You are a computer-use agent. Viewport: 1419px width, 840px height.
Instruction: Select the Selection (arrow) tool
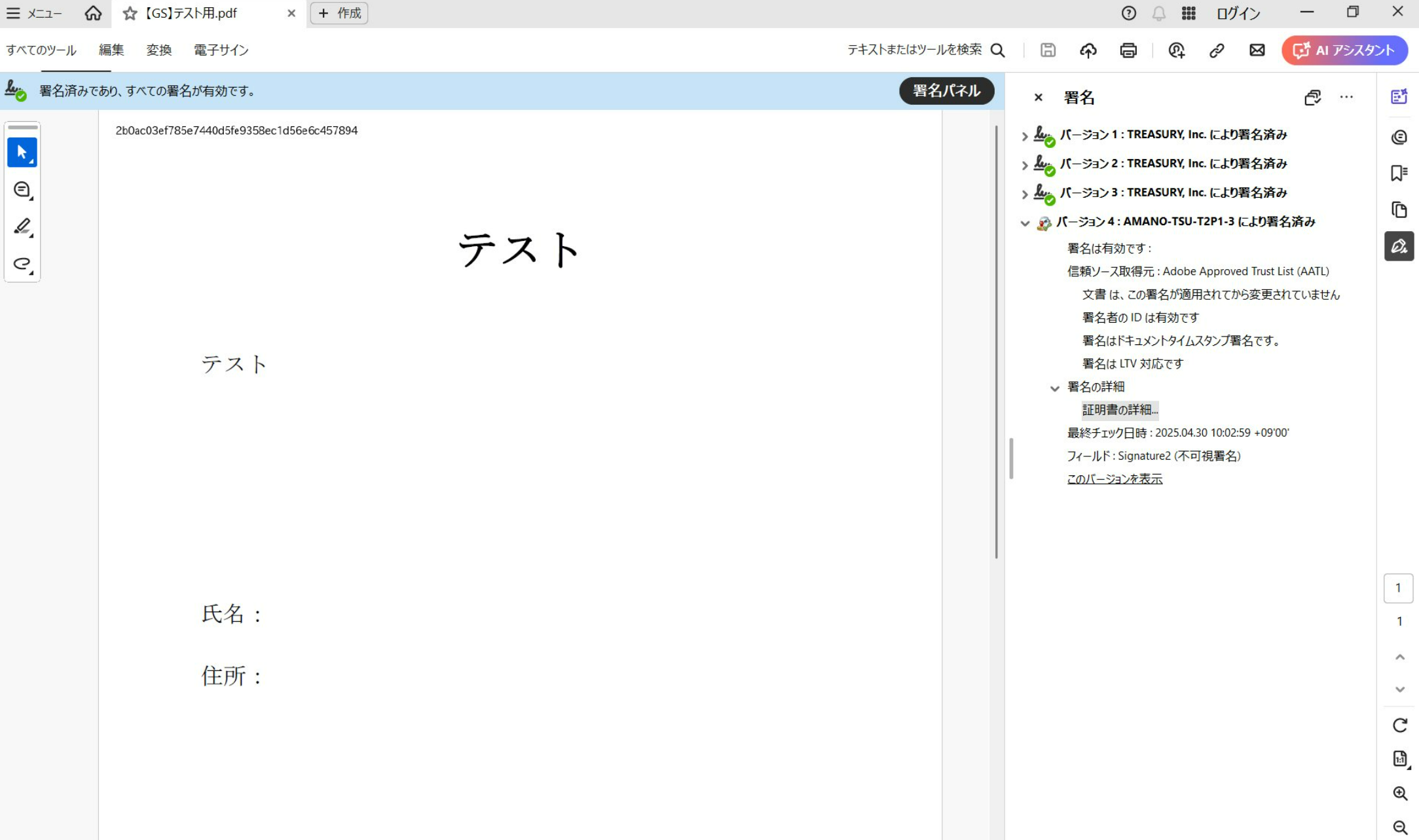coord(22,152)
